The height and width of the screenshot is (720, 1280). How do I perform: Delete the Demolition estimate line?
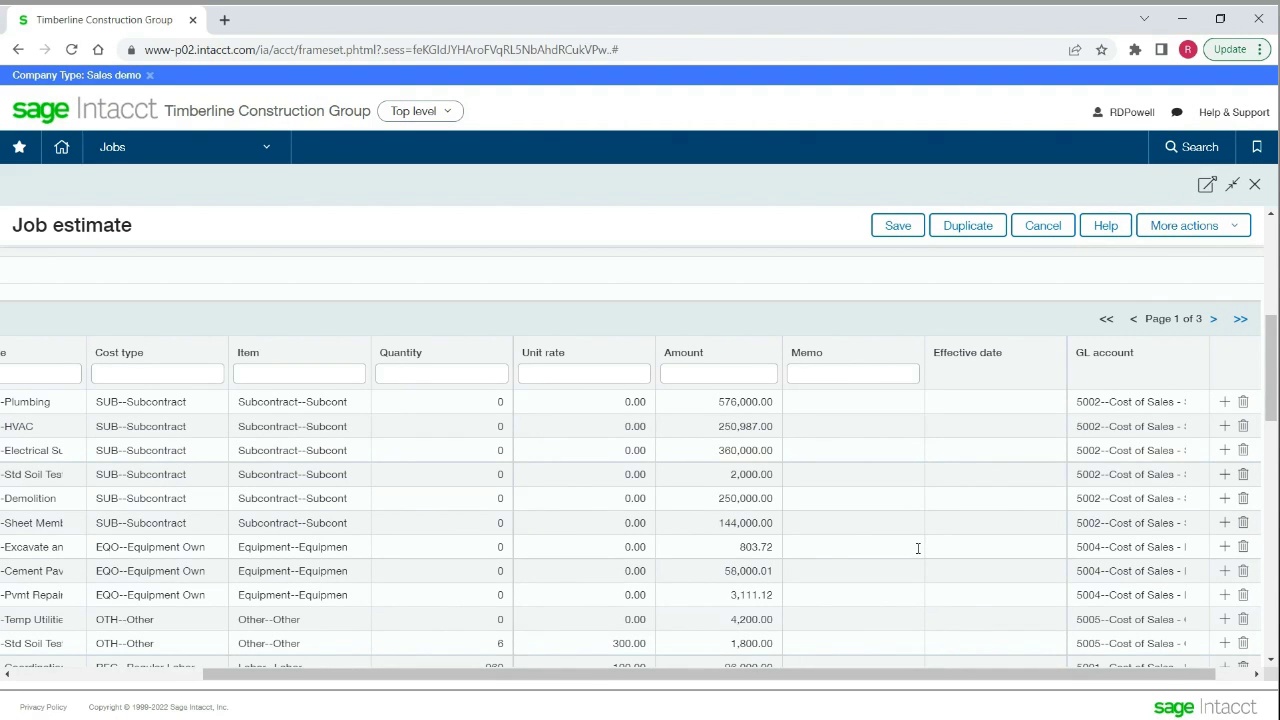[x=1243, y=498]
